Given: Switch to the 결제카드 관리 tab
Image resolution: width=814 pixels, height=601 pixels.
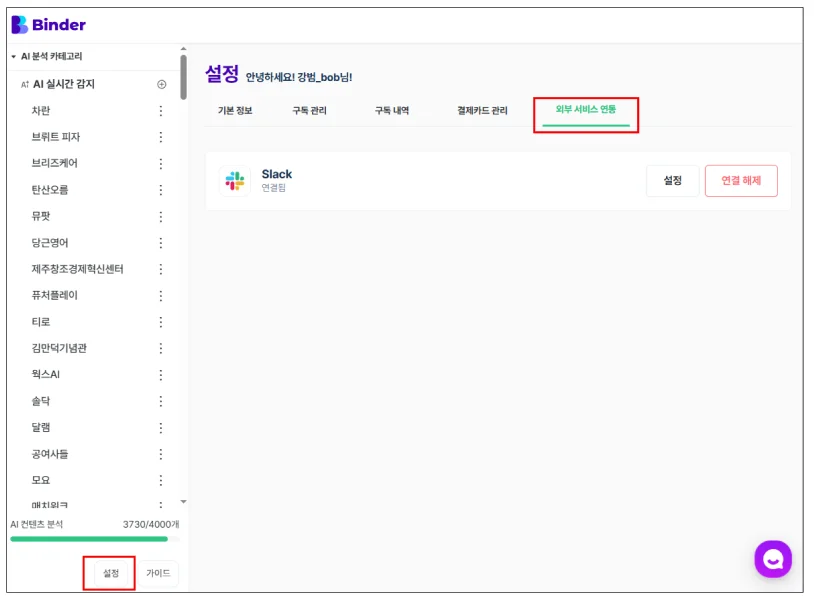Looking at the screenshot, I should [x=482, y=110].
